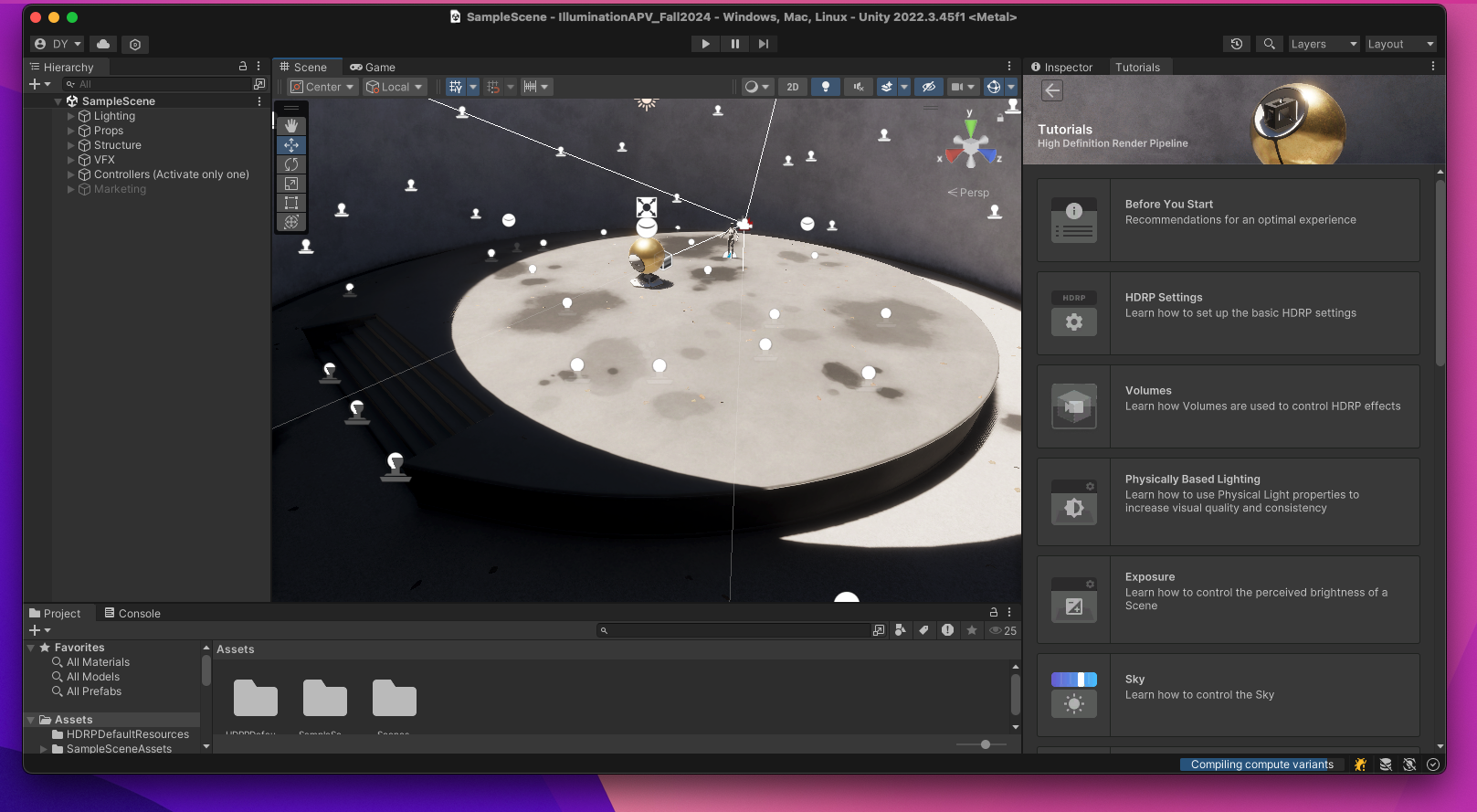Select the Rotate tool
Viewport: 1477px width, 812px height.
click(291, 164)
